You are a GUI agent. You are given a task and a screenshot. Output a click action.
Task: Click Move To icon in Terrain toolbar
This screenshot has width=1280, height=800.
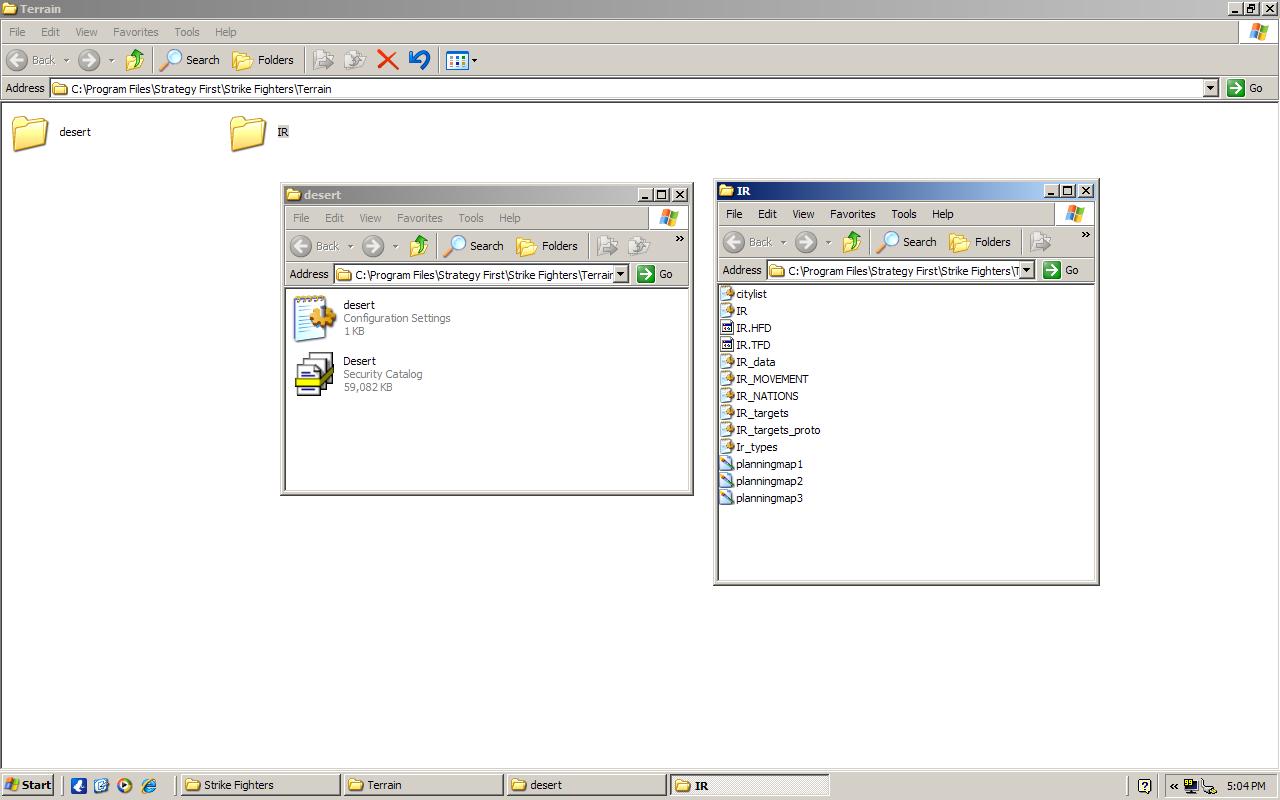coord(323,60)
